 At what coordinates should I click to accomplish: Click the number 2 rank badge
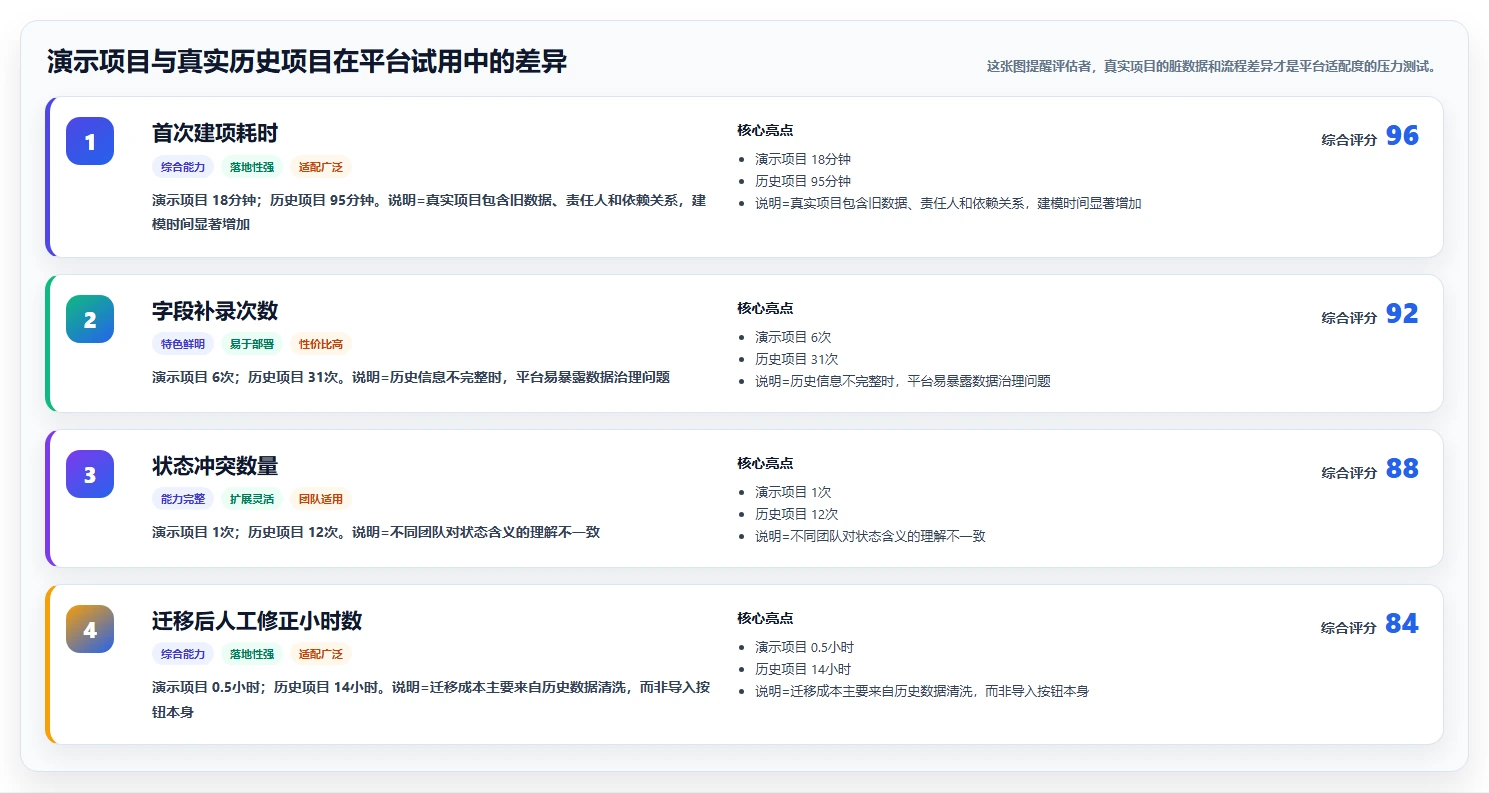coord(90,319)
